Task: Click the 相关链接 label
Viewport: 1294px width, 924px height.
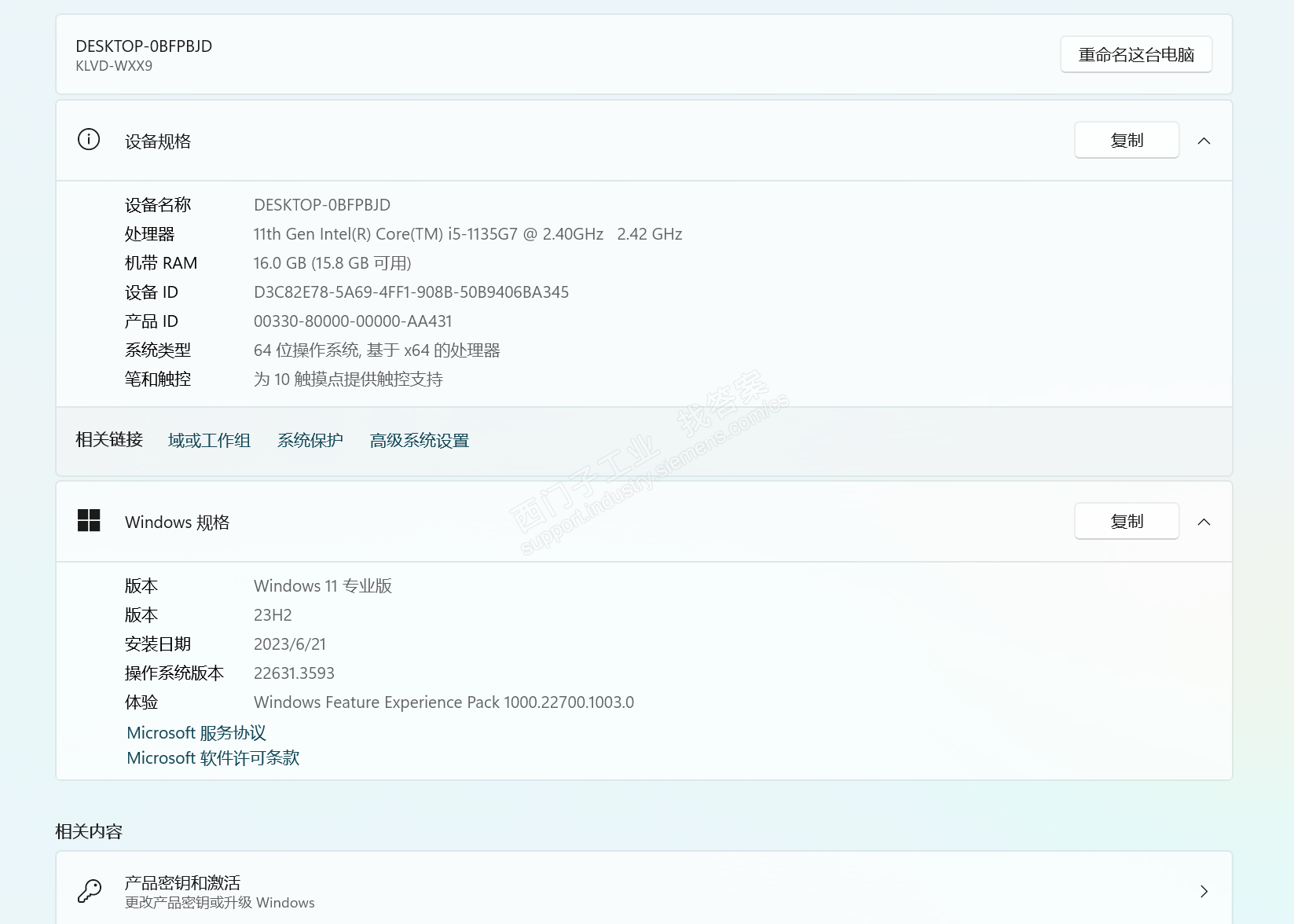Action: tap(109, 440)
